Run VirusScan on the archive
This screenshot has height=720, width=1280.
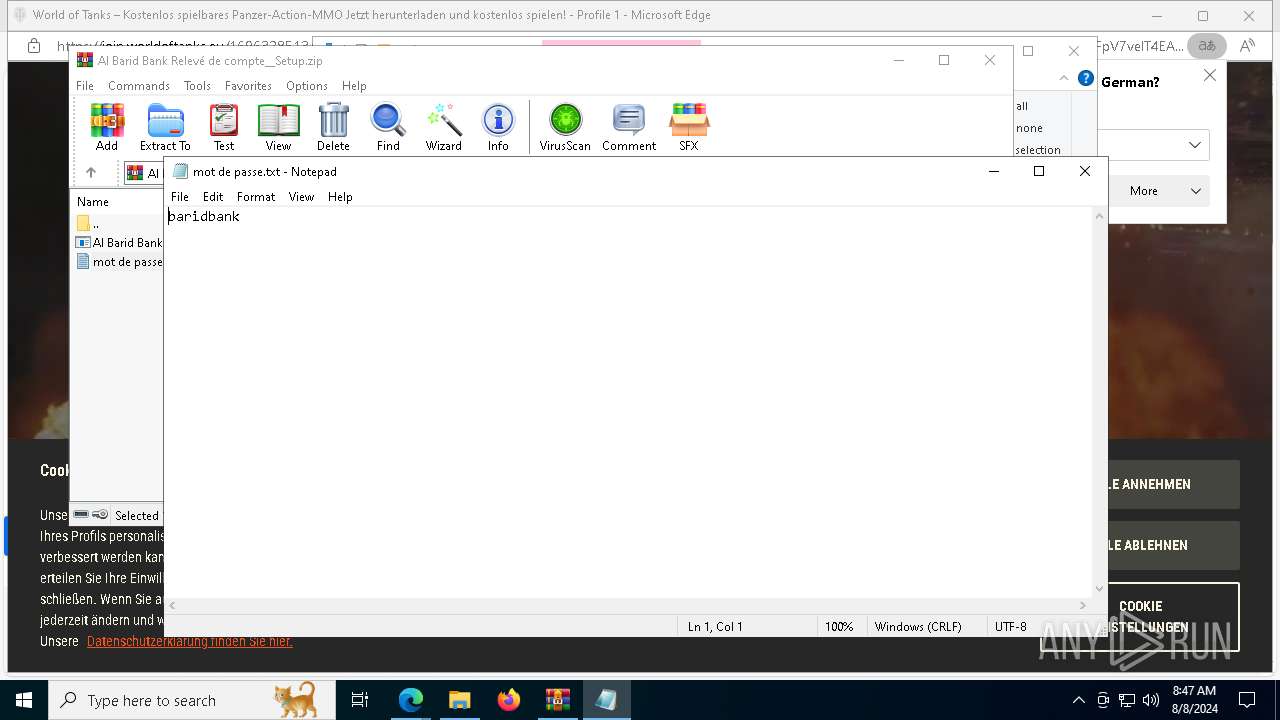coord(565,127)
